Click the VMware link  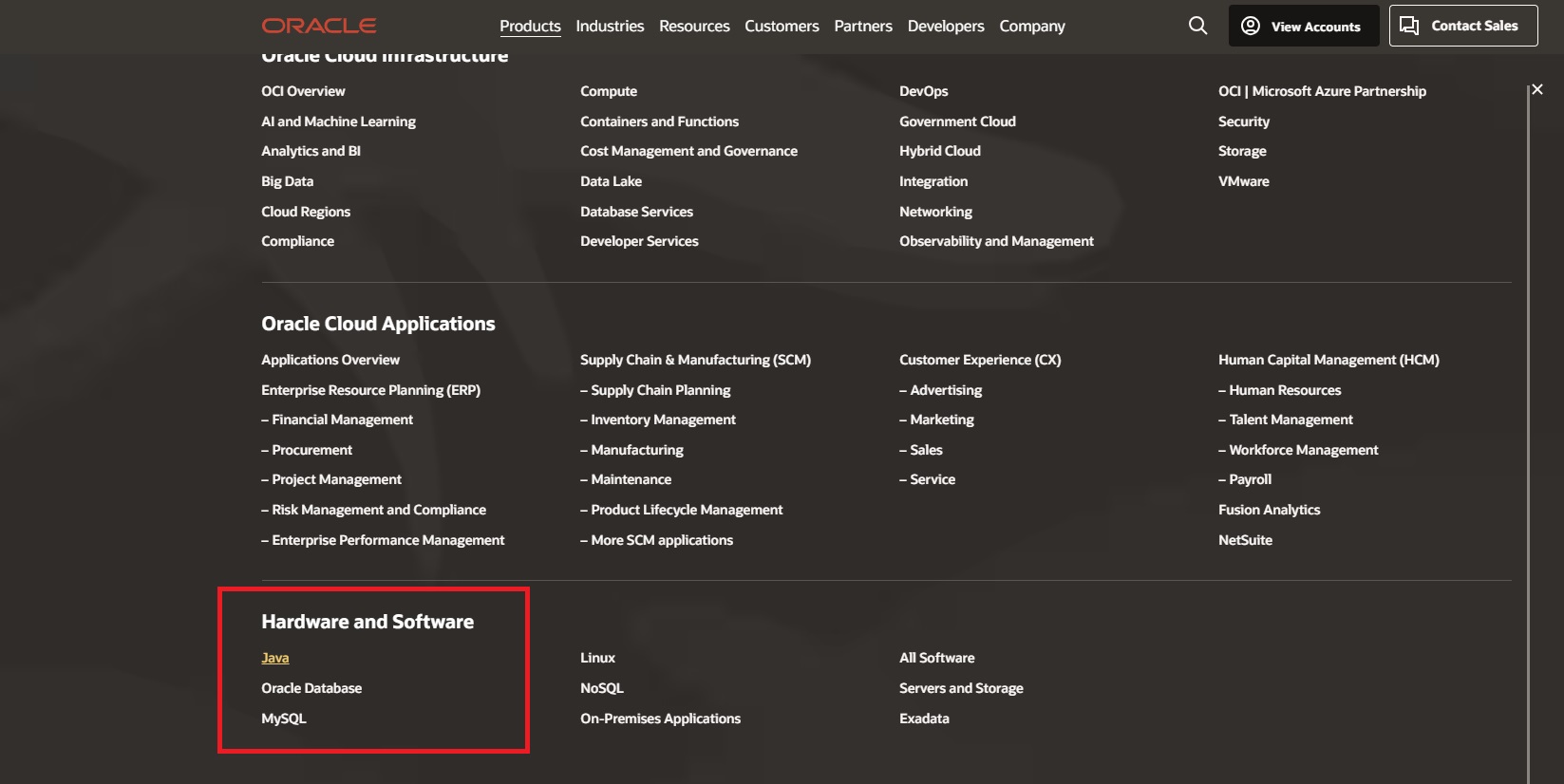coord(1243,181)
